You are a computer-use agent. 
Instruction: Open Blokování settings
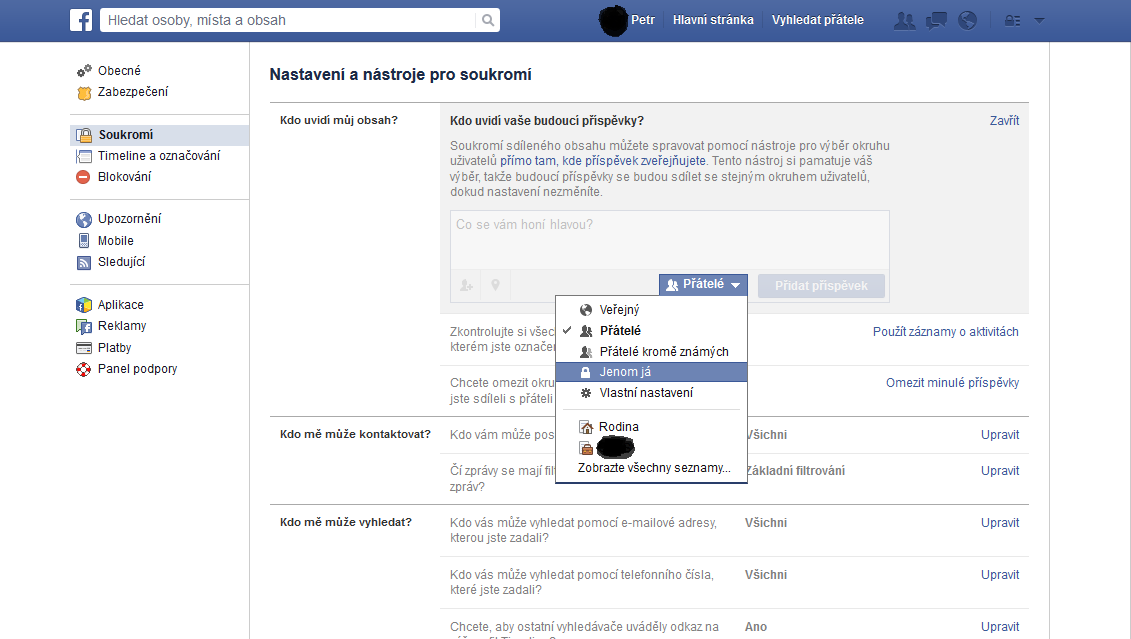124,177
